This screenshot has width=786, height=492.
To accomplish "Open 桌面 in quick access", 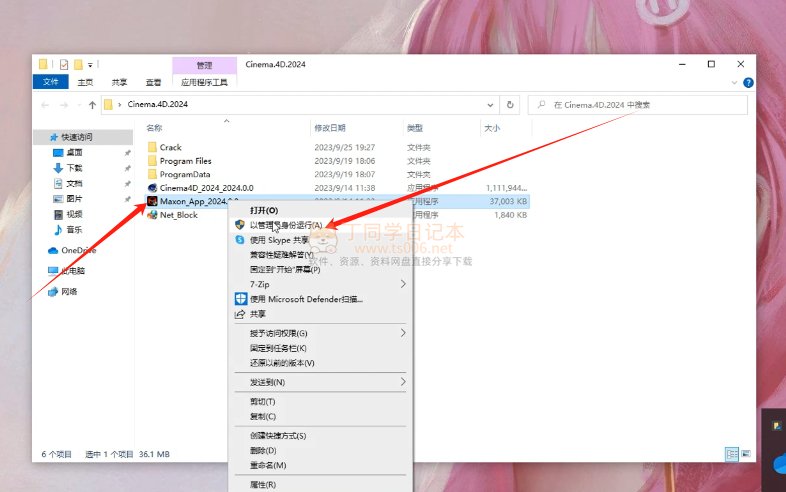I will (74, 152).
